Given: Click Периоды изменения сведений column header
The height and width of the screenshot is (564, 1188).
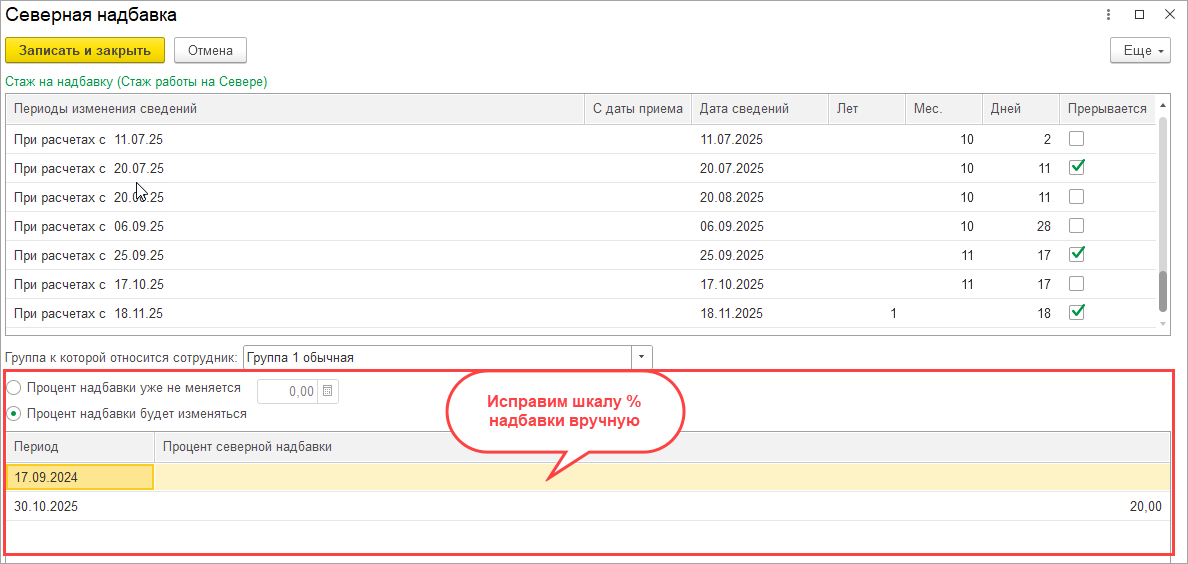Looking at the screenshot, I should coord(295,109).
